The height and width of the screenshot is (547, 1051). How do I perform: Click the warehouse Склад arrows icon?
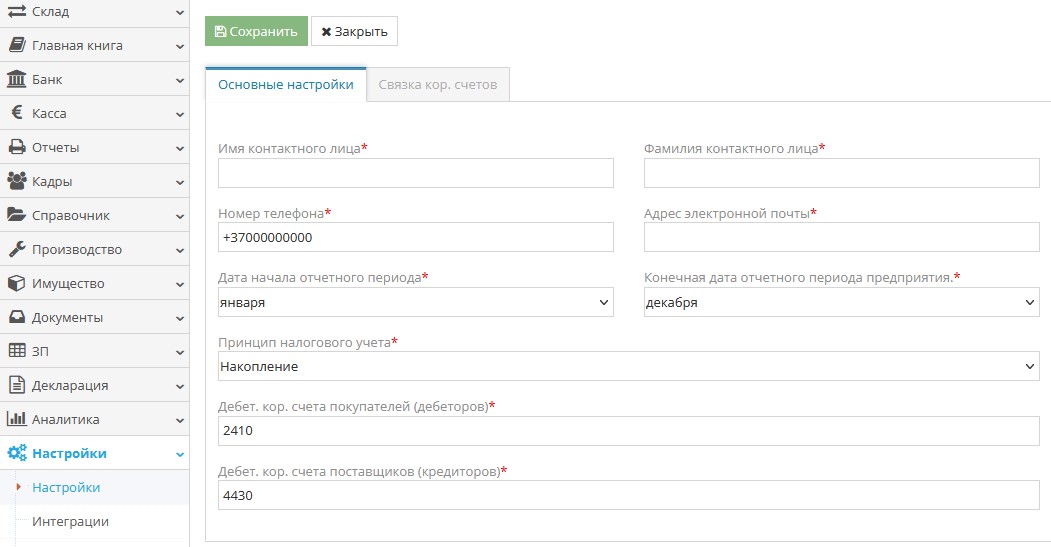pyautogui.click(x=16, y=12)
